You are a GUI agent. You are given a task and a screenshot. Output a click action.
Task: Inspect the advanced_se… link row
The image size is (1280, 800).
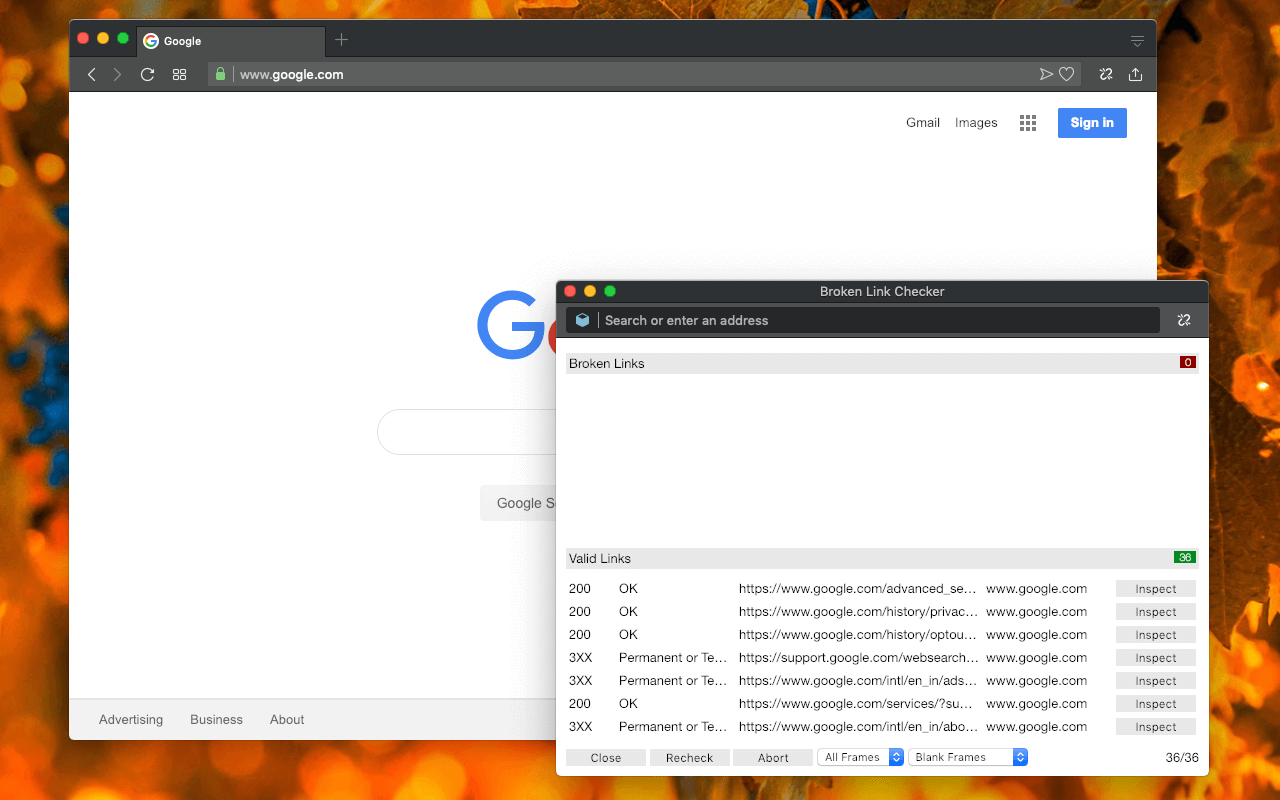pyautogui.click(x=1156, y=589)
